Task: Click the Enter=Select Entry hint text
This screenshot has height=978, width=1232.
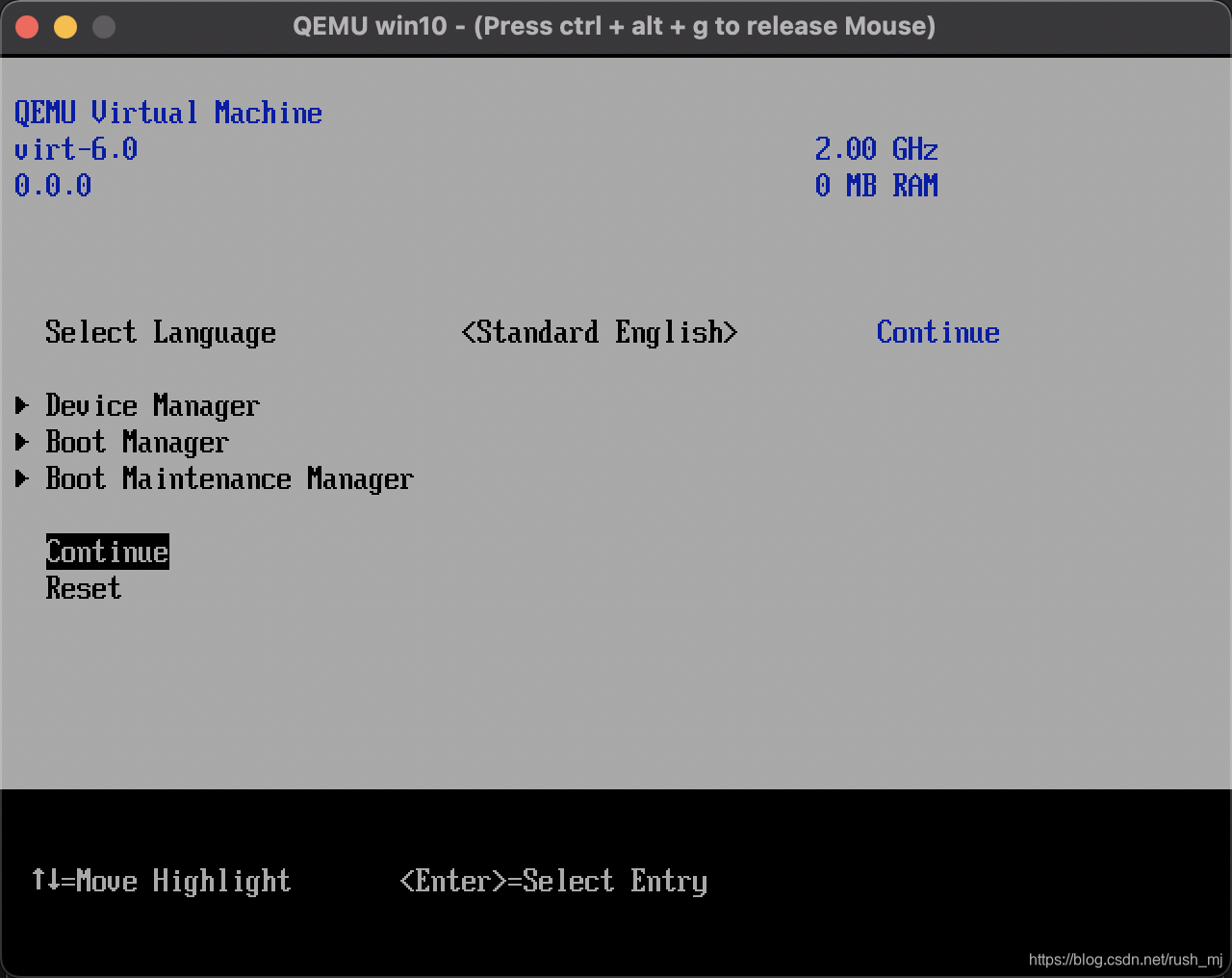Action: pos(553,881)
